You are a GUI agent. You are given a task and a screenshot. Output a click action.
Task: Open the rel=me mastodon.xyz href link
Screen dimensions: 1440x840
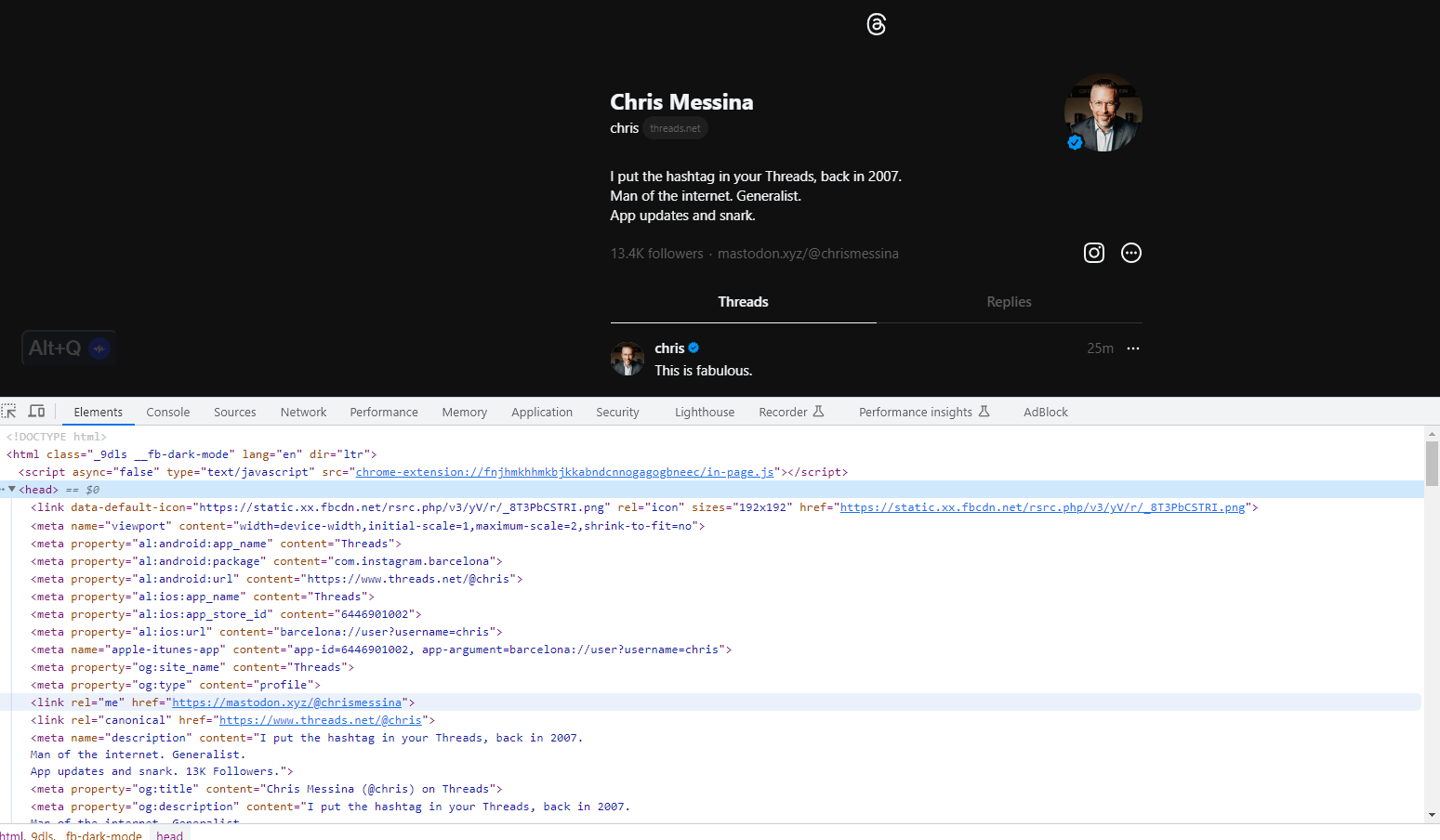pyautogui.click(x=287, y=702)
